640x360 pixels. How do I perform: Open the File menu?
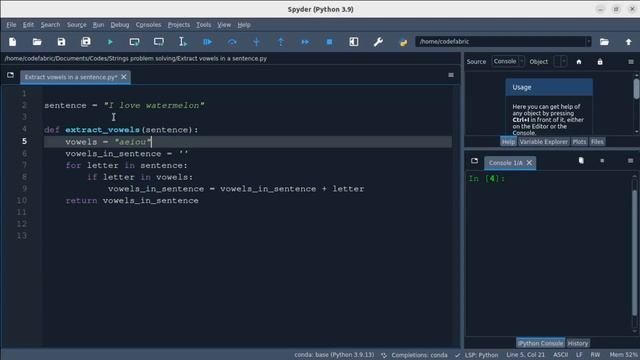click(11, 25)
